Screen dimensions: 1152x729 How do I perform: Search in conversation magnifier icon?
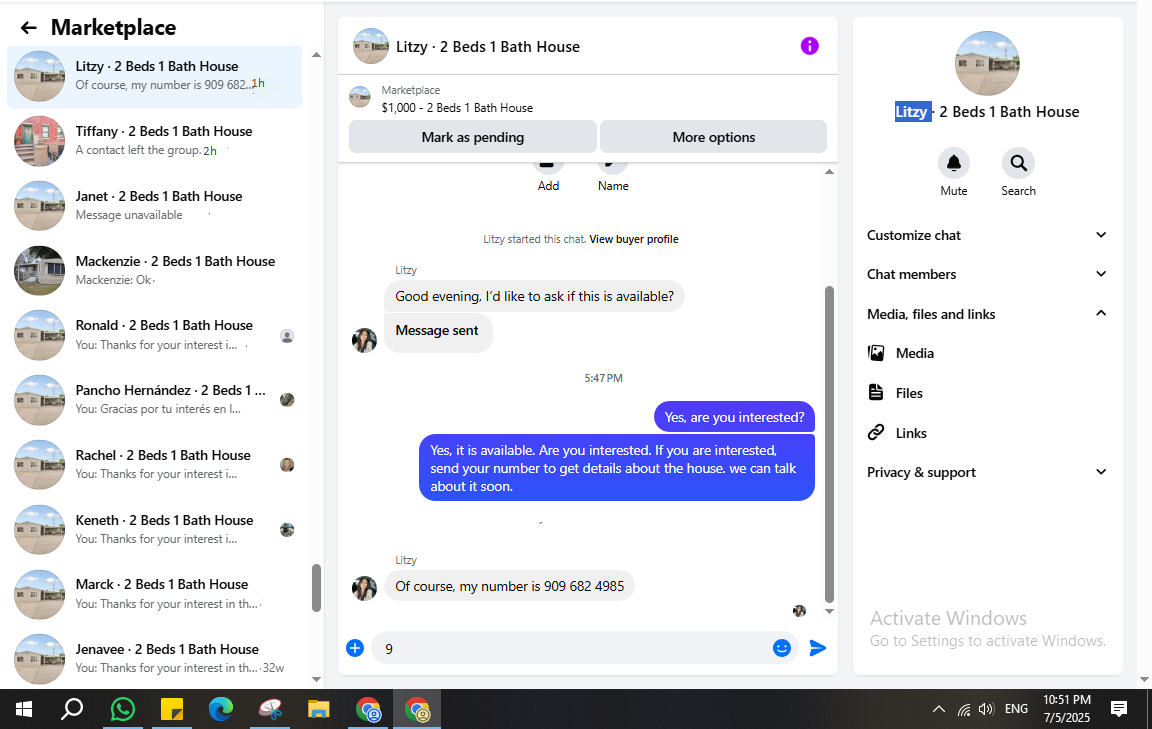coord(1018,163)
